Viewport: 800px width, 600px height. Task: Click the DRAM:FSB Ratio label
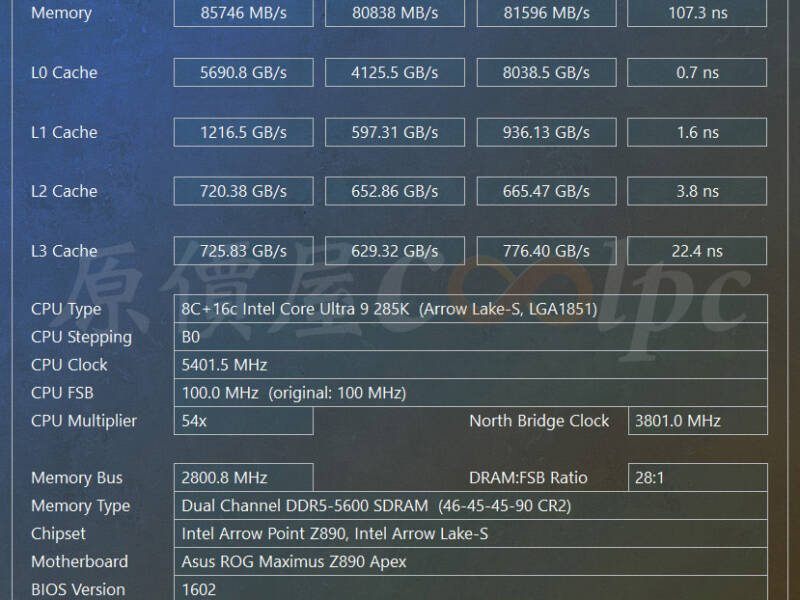[x=528, y=478]
